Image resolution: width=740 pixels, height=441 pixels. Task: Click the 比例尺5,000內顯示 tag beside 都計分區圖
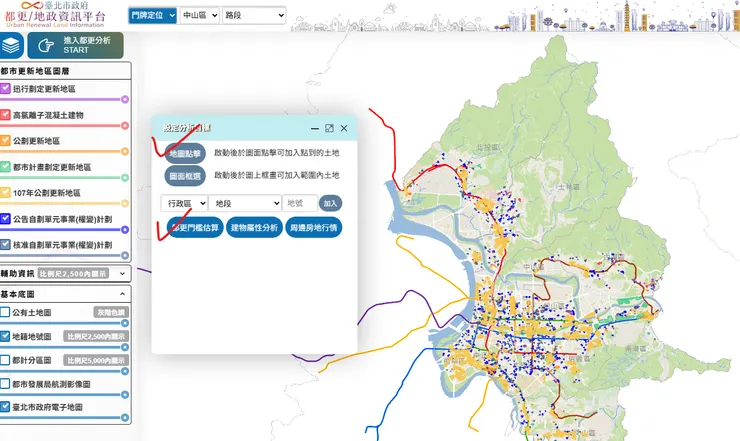tap(96, 360)
